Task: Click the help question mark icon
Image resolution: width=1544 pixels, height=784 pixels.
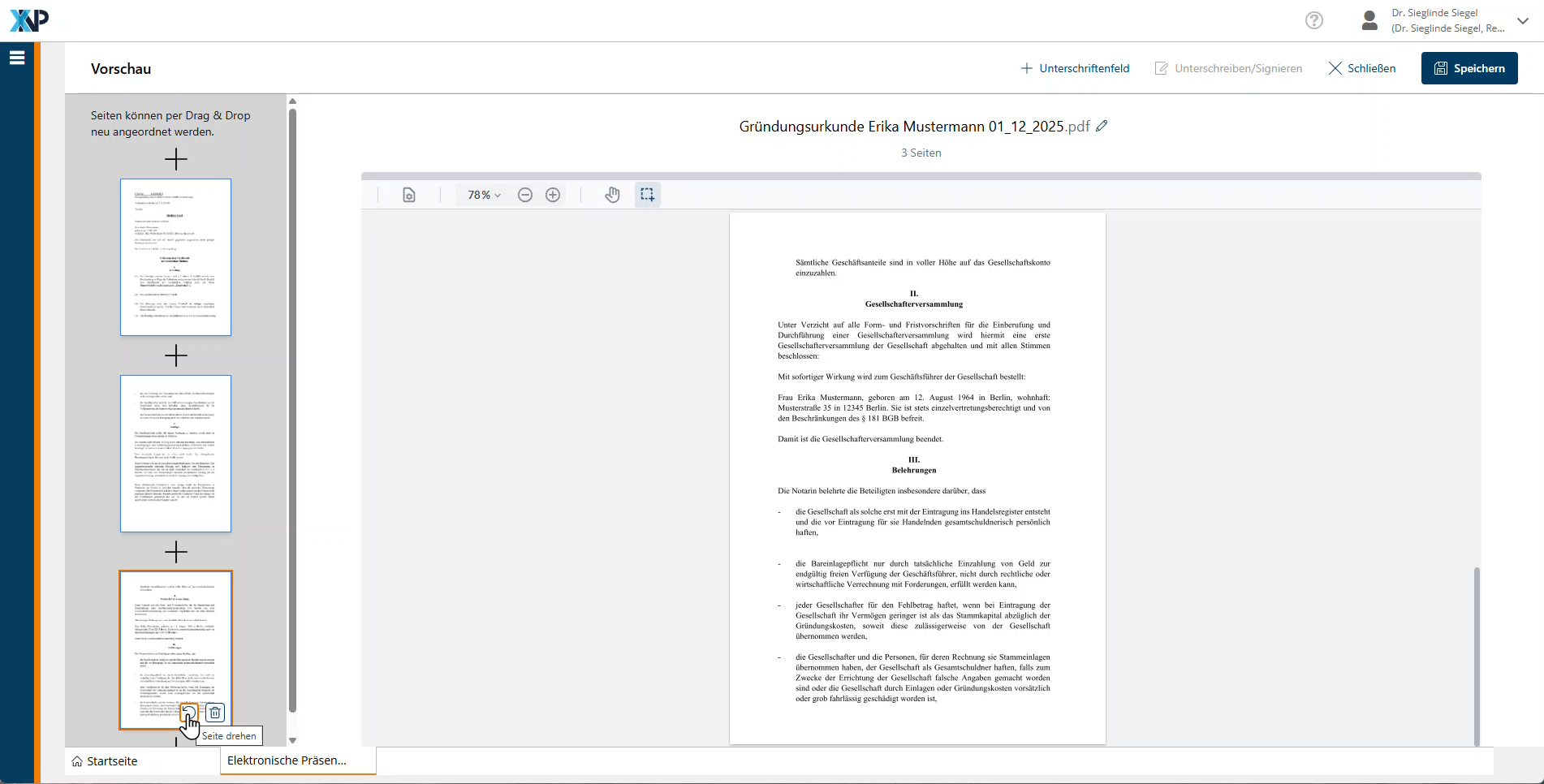Action: tap(1313, 20)
